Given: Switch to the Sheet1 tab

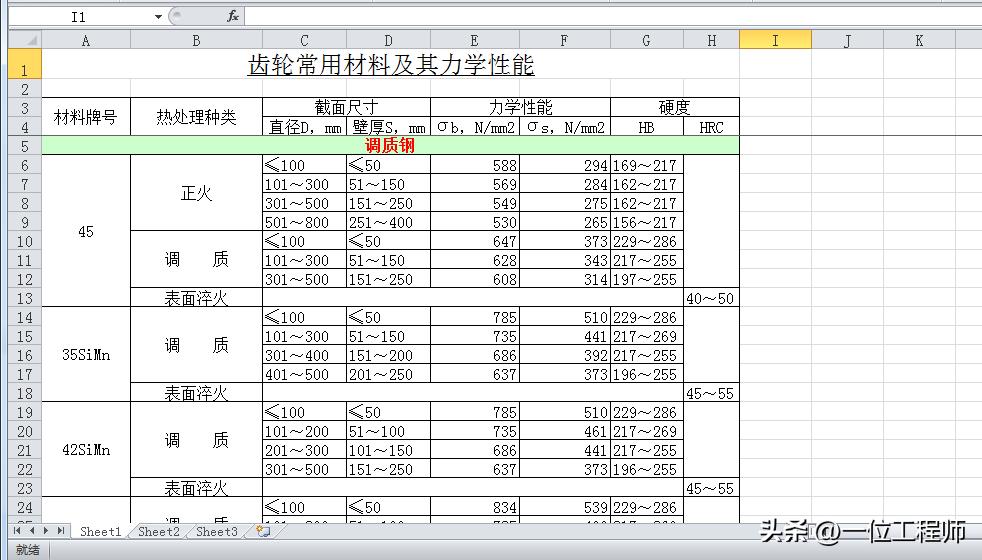Looking at the screenshot, I should click(x=100, y=531).
